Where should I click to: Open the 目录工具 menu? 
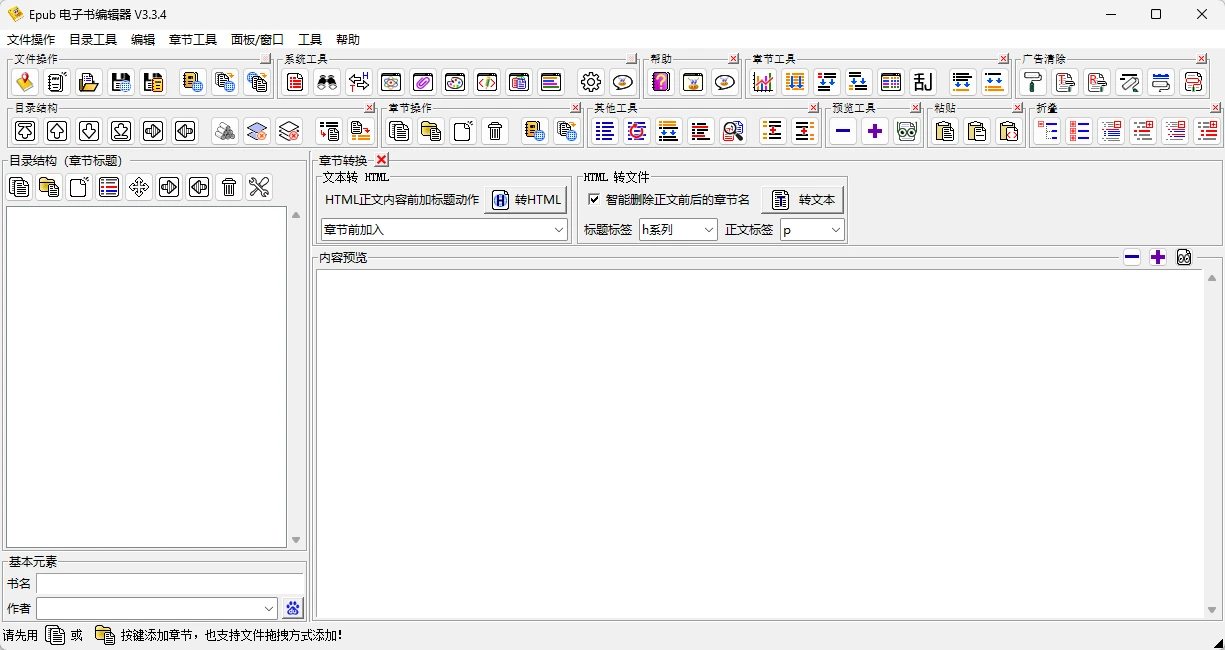(x=93, y=40)
